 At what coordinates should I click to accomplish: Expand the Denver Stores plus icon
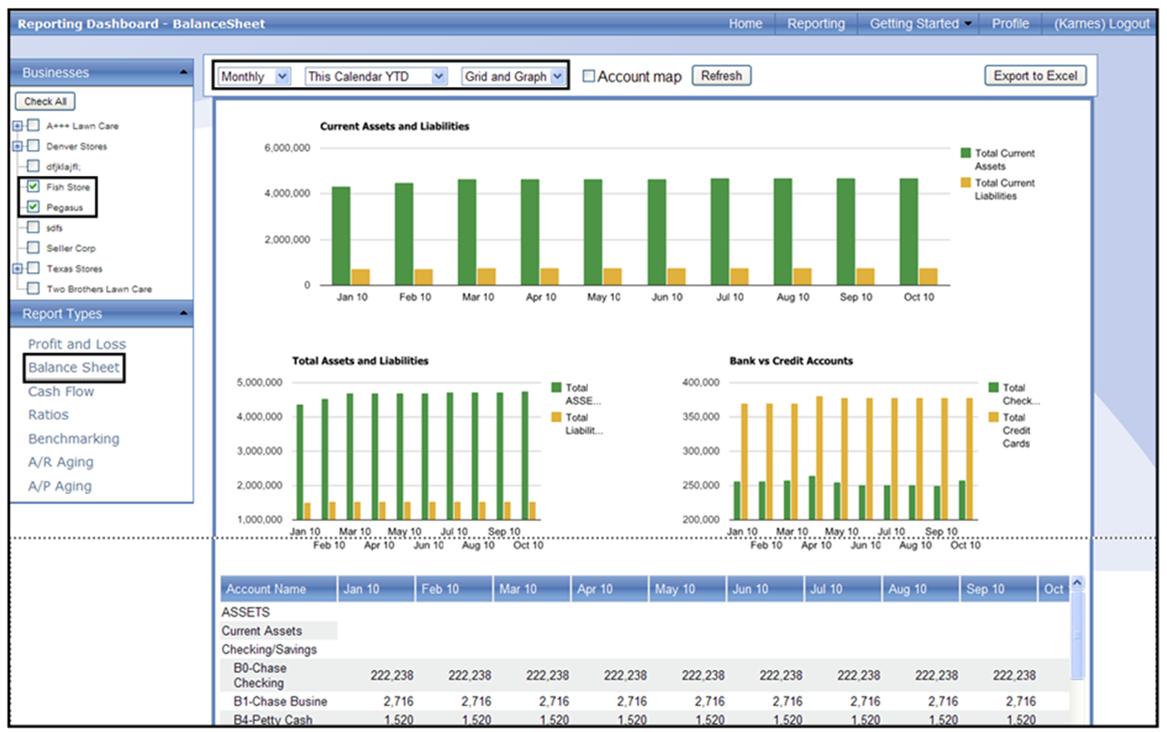pyautogui.click(x=17, y=146)
